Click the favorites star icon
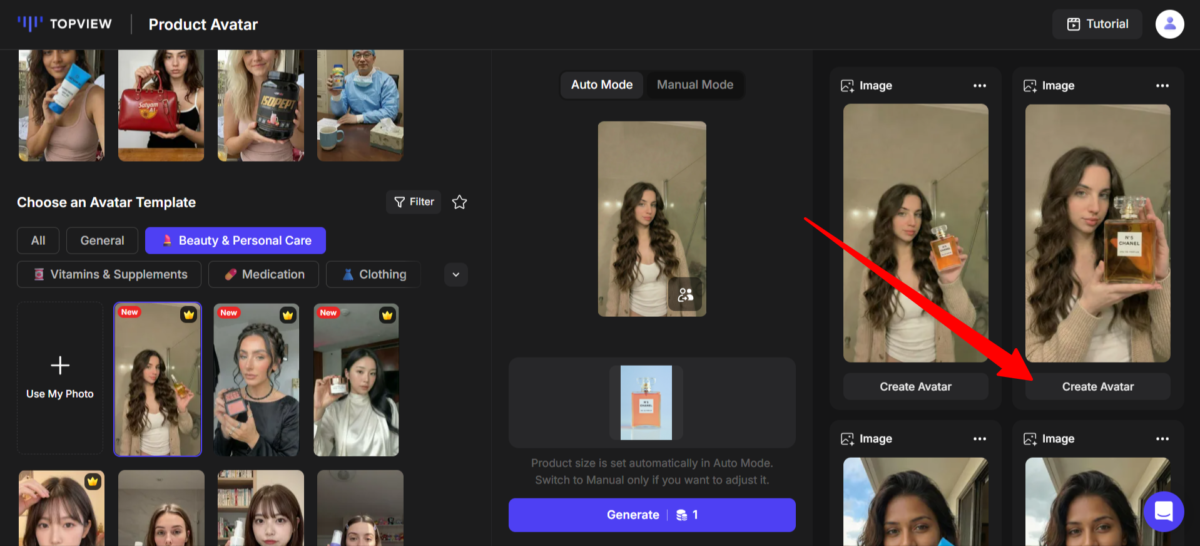1200x546 pixels. (x=459, y=202)
